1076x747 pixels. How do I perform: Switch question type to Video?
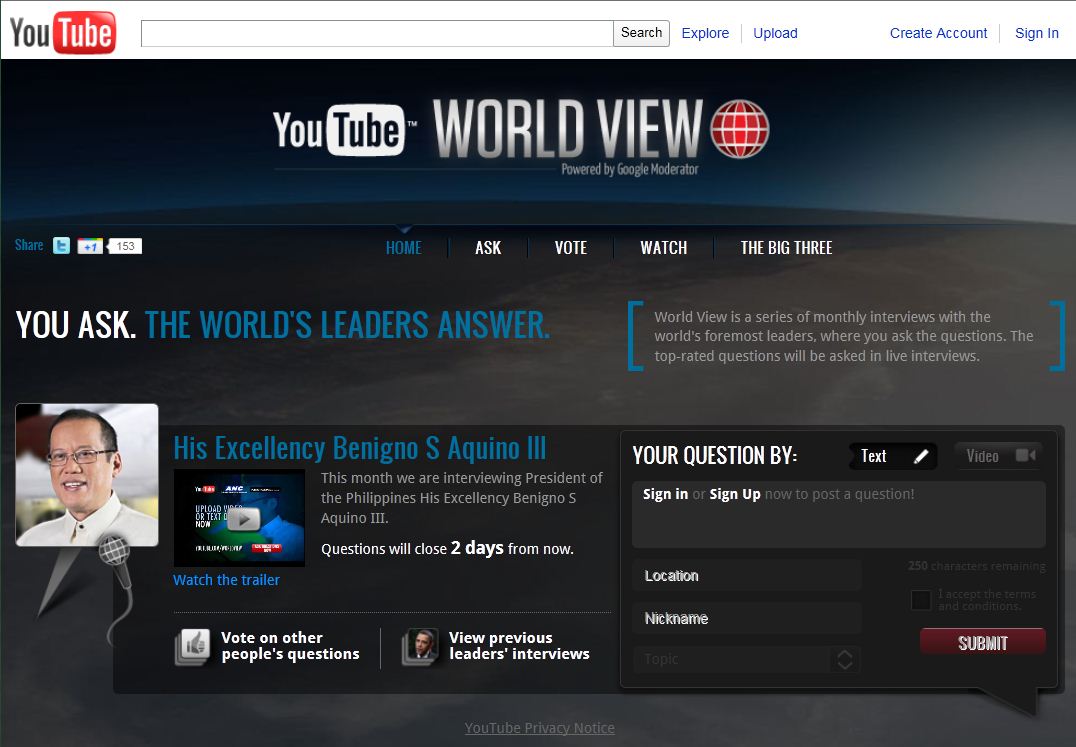[998, 456]
